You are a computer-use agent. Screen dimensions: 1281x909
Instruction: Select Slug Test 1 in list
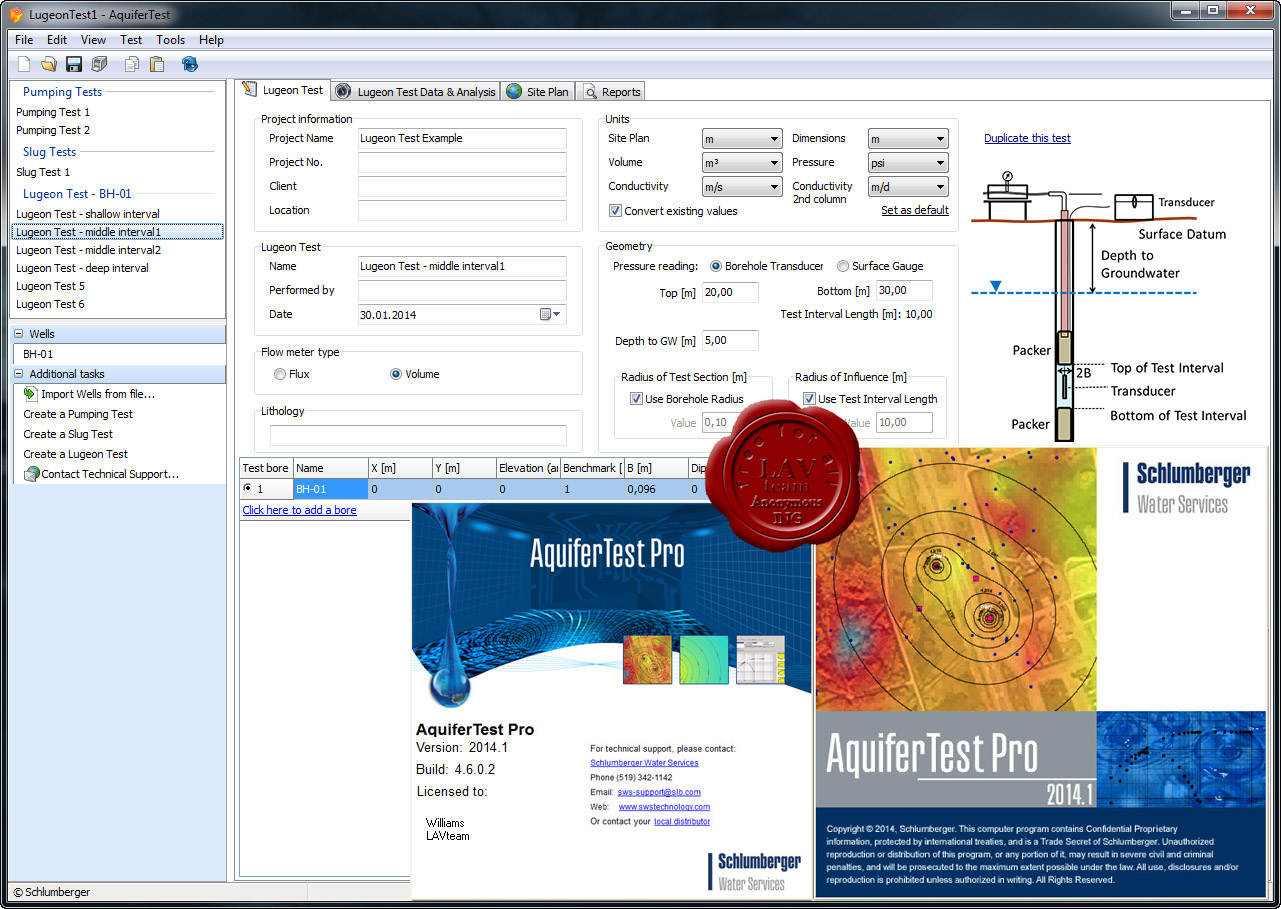click(x=43, y=172)
